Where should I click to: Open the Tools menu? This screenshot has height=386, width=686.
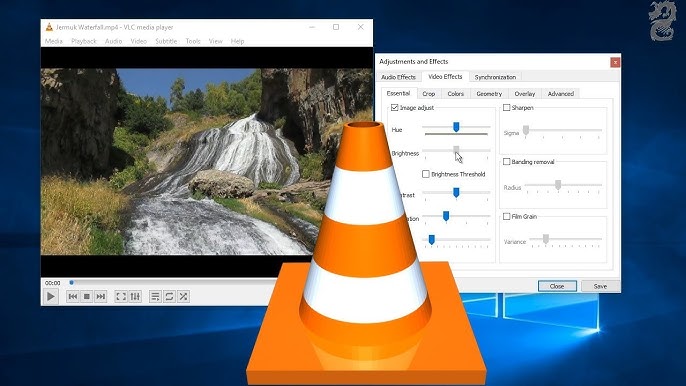point(193,41)
